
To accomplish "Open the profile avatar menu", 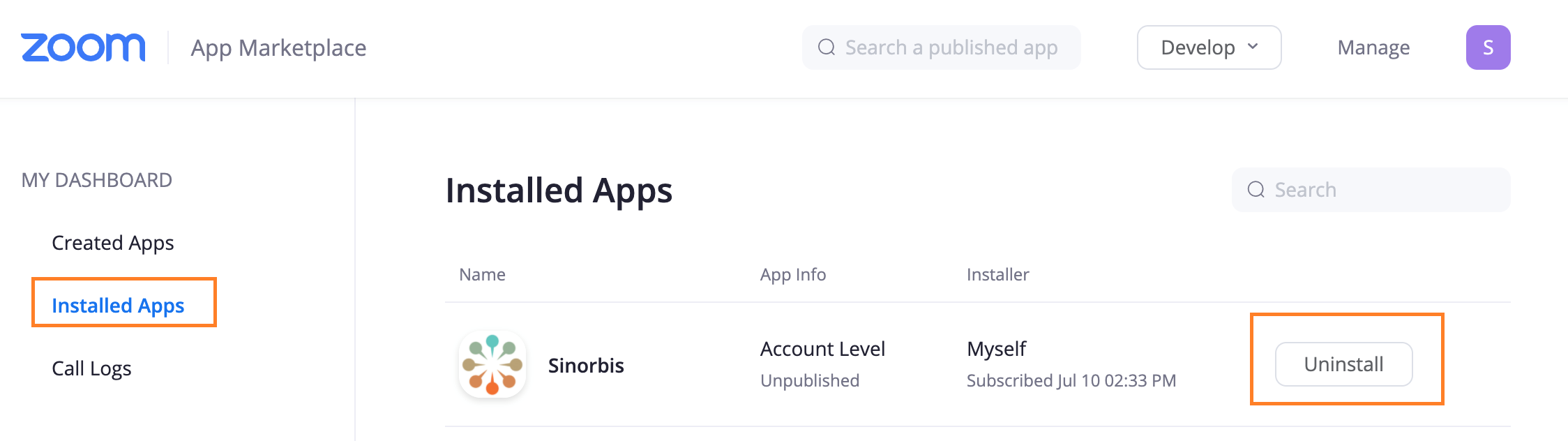I will 1488,47.
